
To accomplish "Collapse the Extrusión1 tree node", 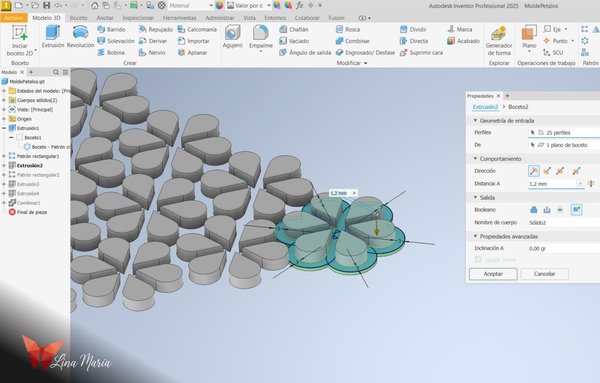I will point(4,128).
